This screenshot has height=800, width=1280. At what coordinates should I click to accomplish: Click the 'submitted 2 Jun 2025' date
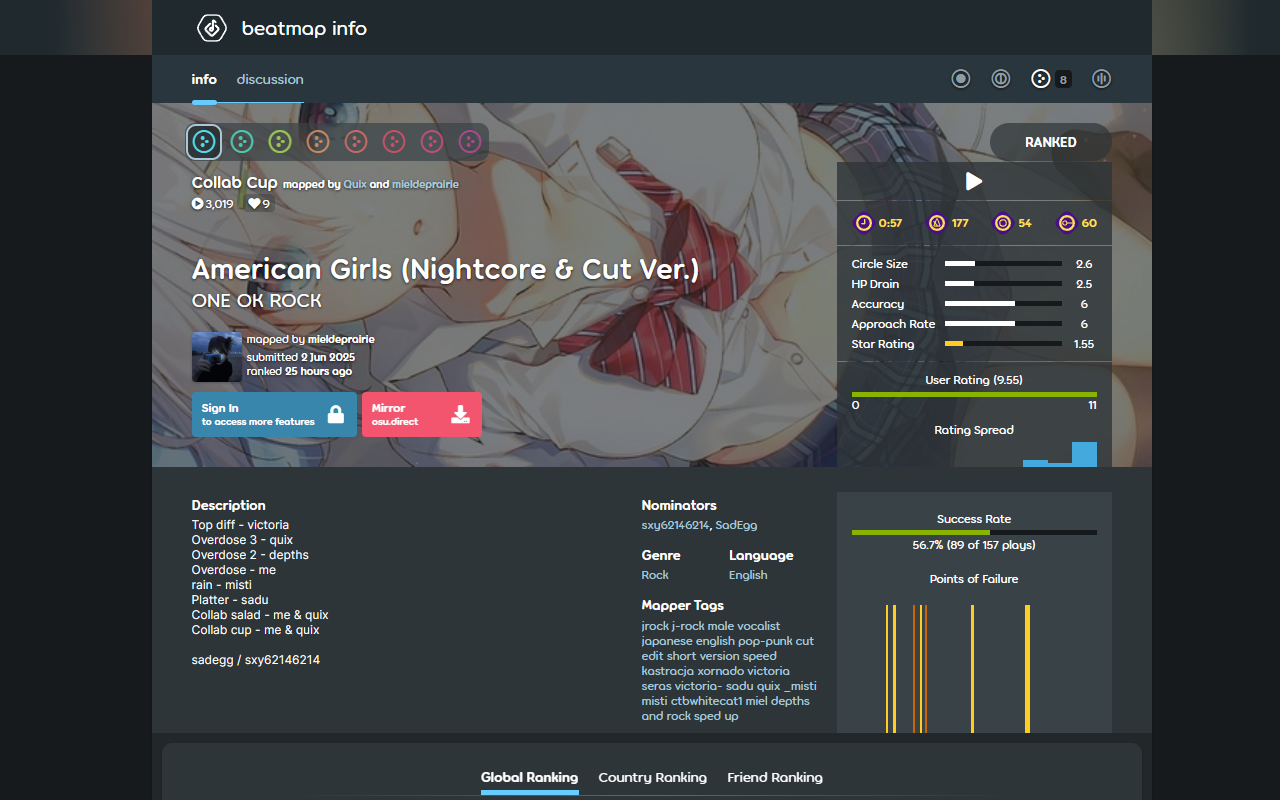(x=301, y=357)
